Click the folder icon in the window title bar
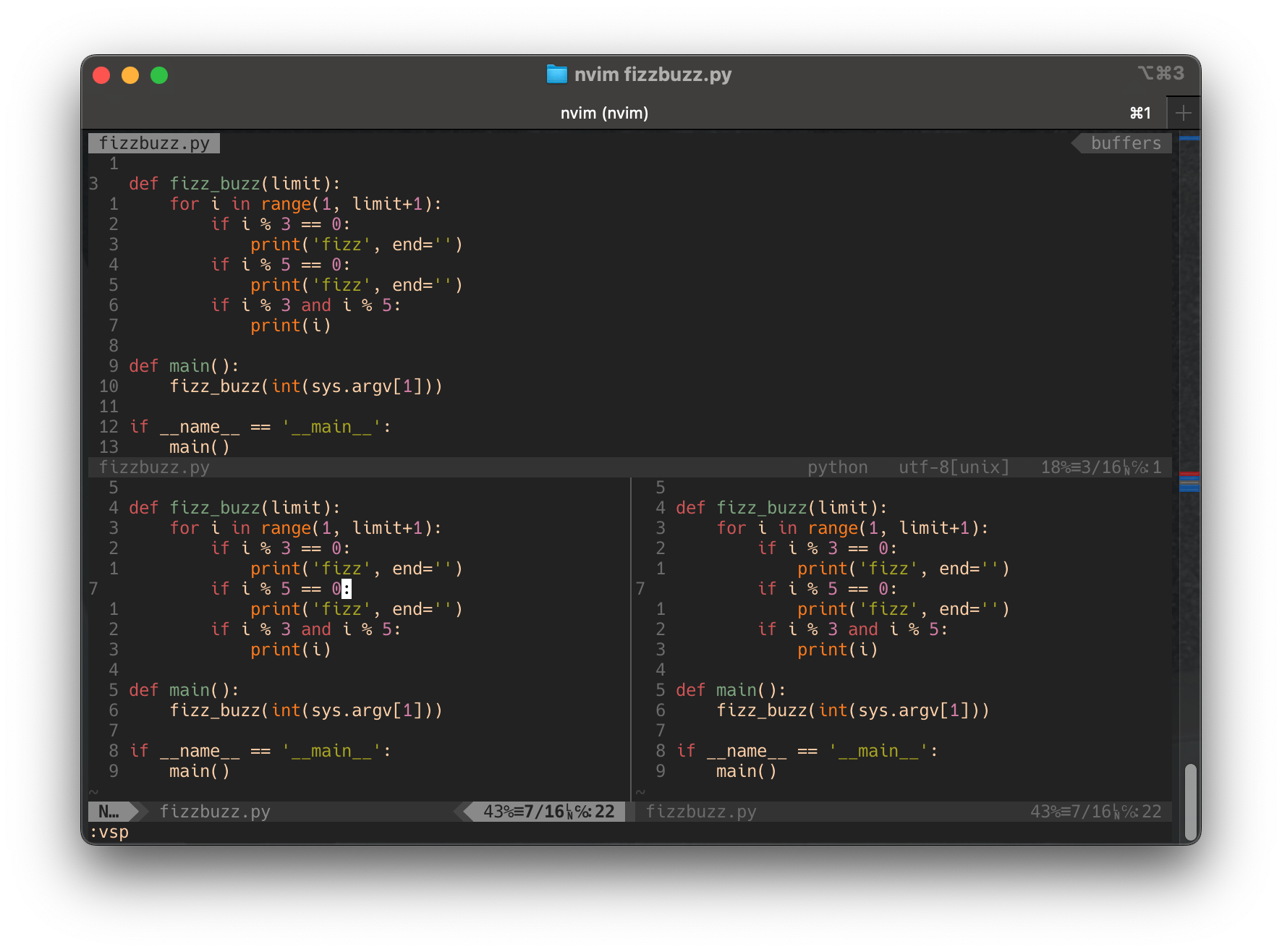This screenshot has height=952, width=1282. pos(556,74)
